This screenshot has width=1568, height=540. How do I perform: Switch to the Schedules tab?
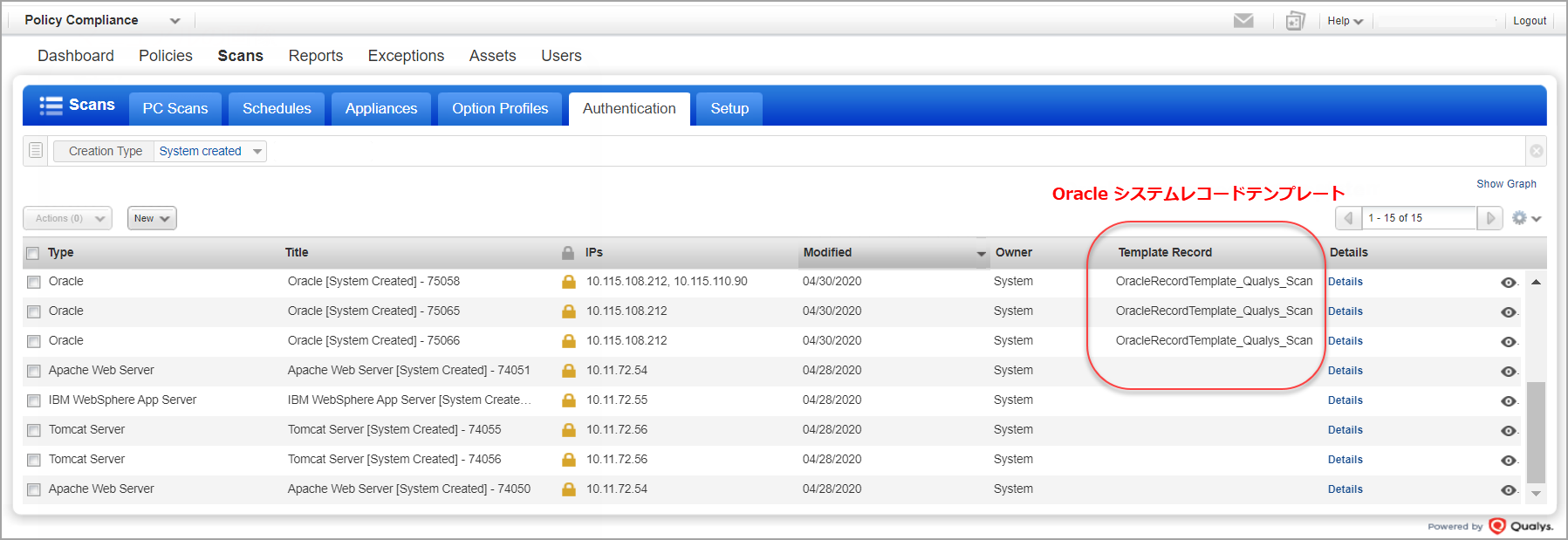[277, 108]
